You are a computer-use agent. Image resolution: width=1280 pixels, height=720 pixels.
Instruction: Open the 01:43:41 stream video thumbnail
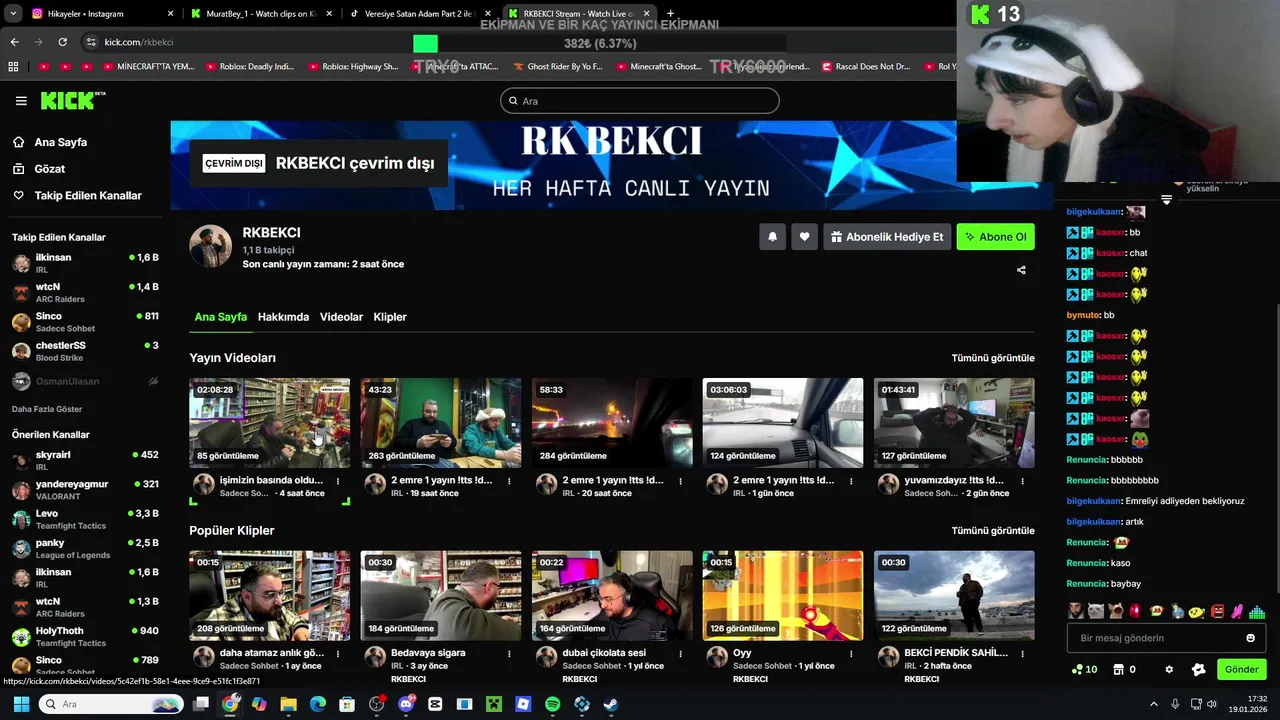pyautogui.click(x=954, y=423)
